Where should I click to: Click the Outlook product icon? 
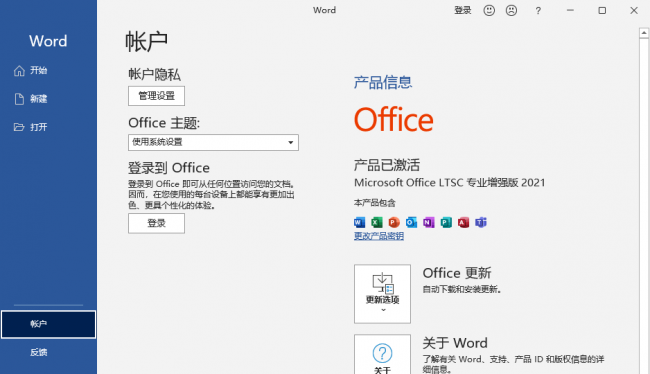pos(411,223)
